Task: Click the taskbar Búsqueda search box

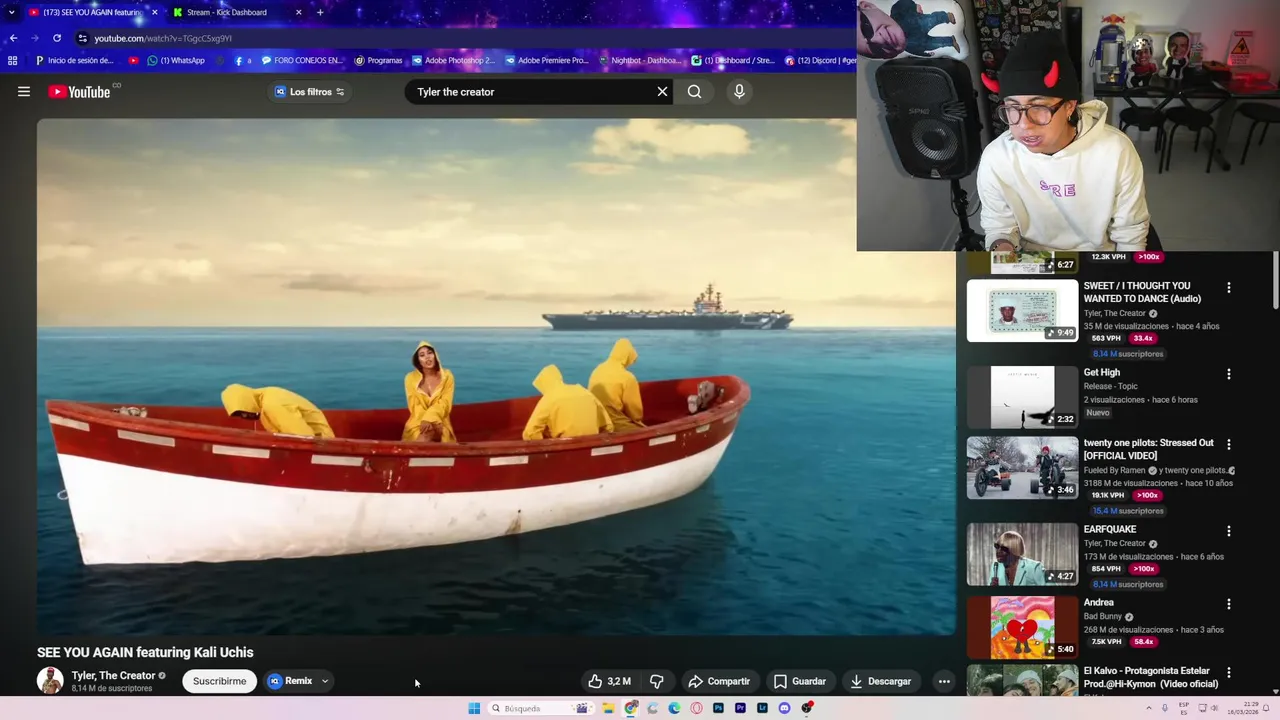Action: coord(540,708)
